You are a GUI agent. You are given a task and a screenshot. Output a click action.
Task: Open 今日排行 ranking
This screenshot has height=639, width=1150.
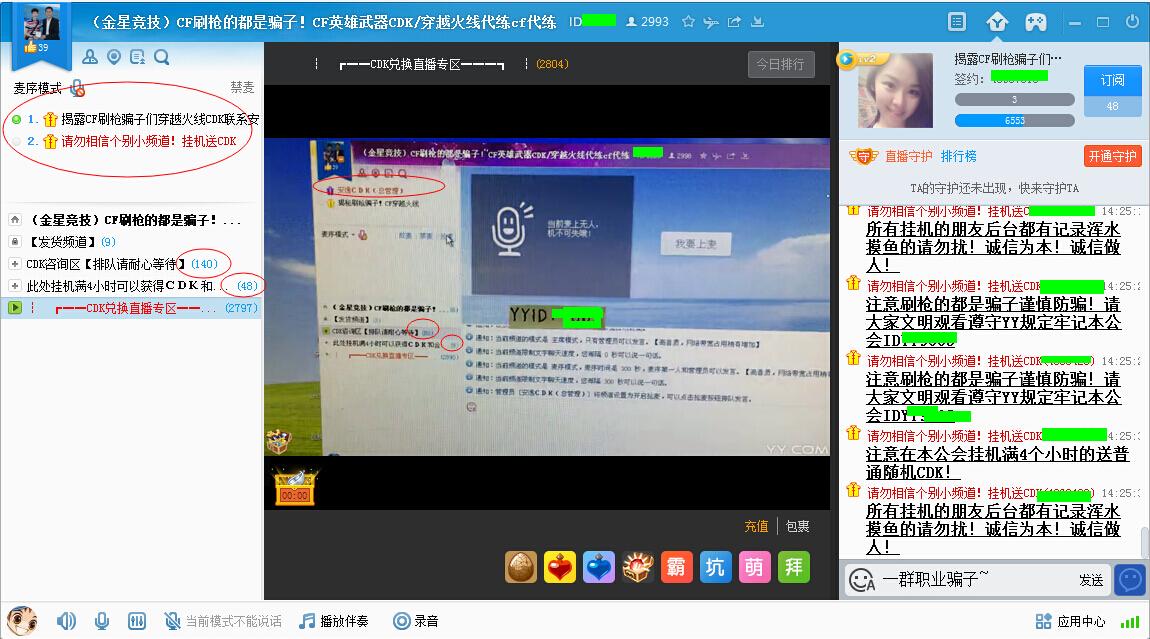pos(780,65)
